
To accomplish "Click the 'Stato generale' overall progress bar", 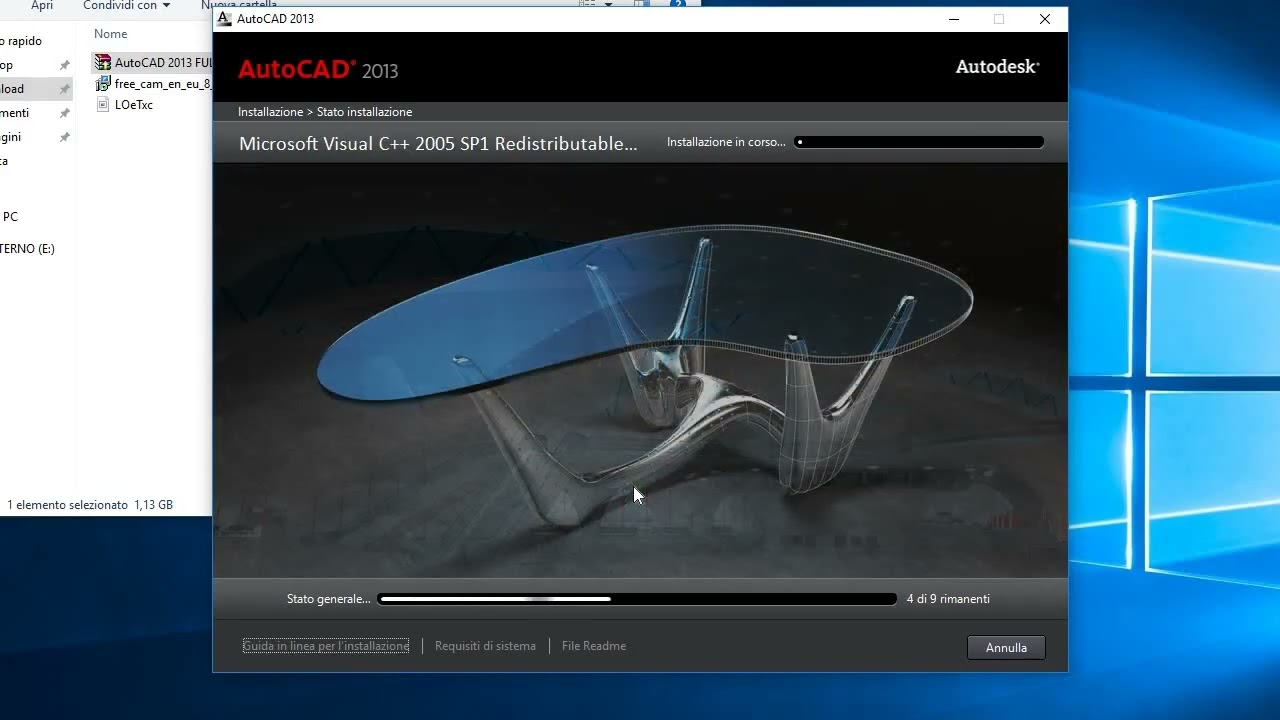I will (x=638, y=599).
